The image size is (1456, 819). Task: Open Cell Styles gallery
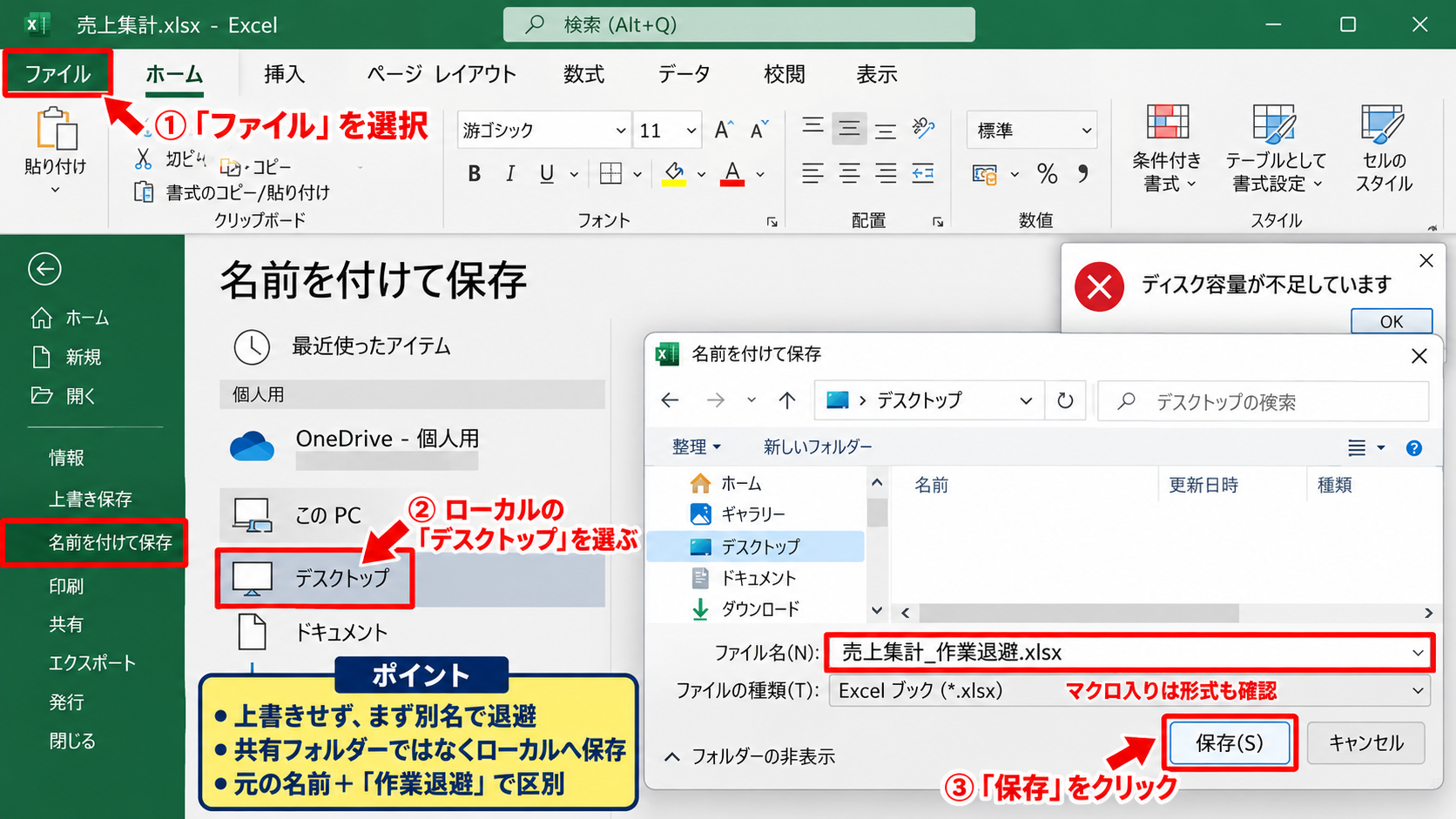pos(1383,150)
